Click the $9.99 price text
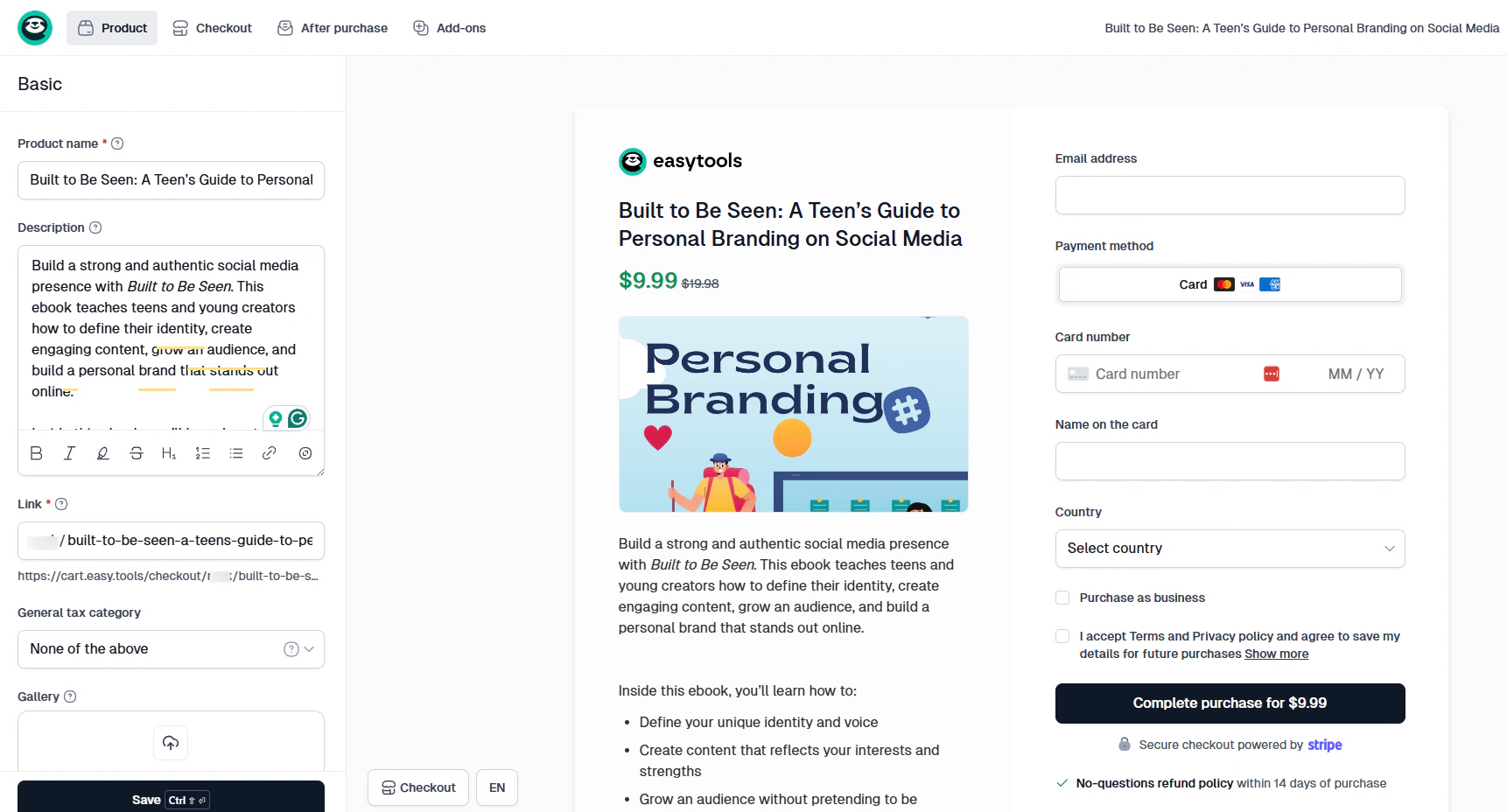Viewport: 1507px width, 812px height. [x=648, y=280]
